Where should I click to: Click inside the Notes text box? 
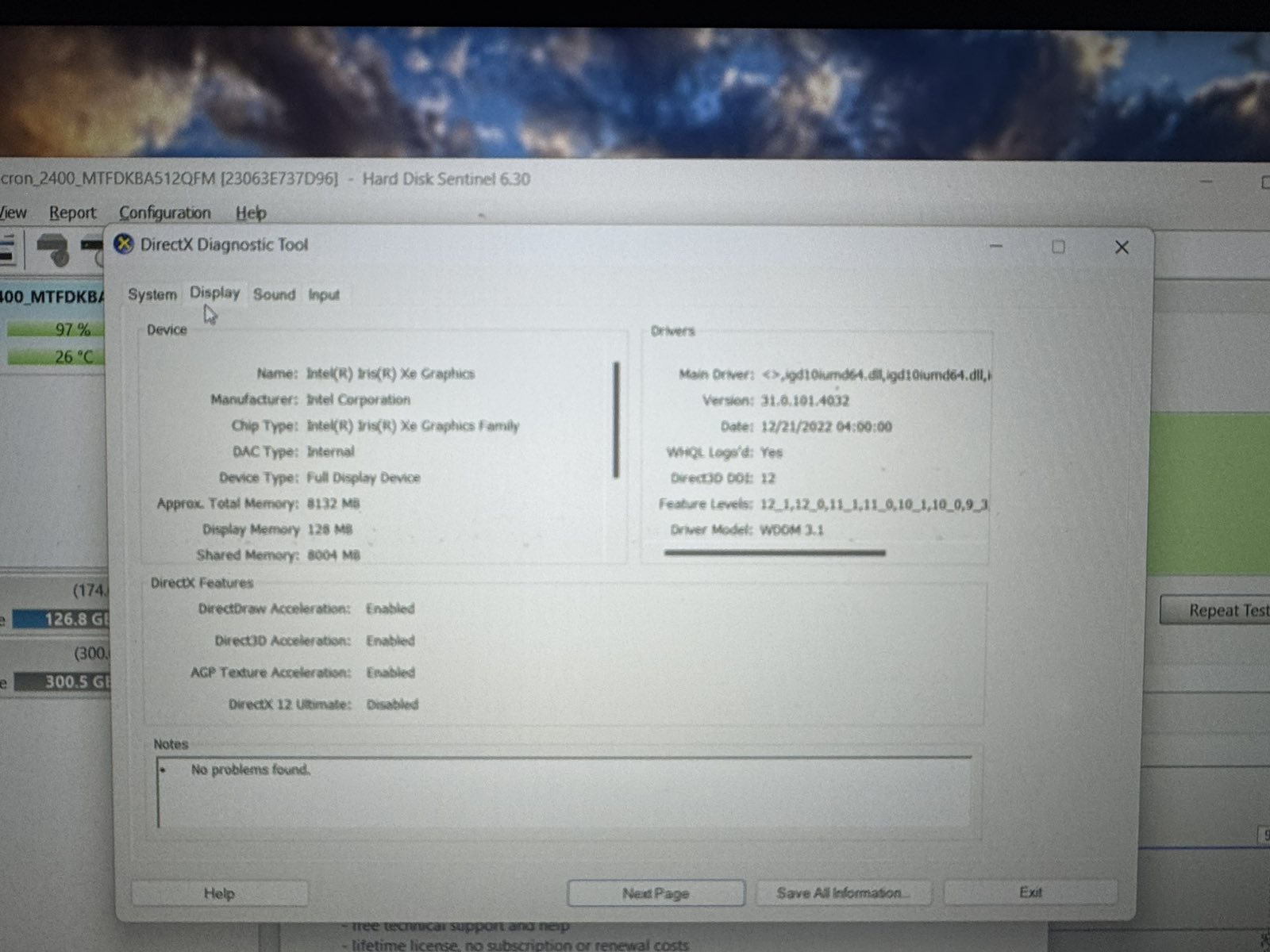point(564,793)
